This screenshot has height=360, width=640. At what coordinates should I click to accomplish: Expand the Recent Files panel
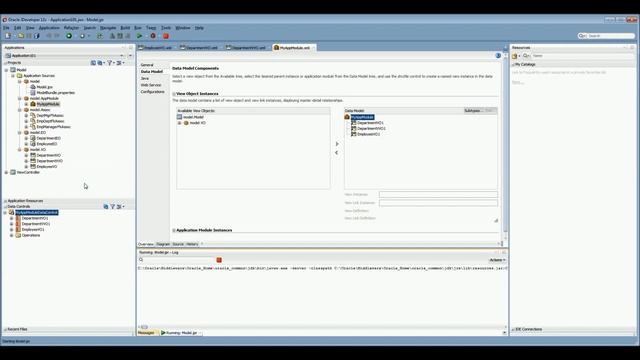pos(5,329)
